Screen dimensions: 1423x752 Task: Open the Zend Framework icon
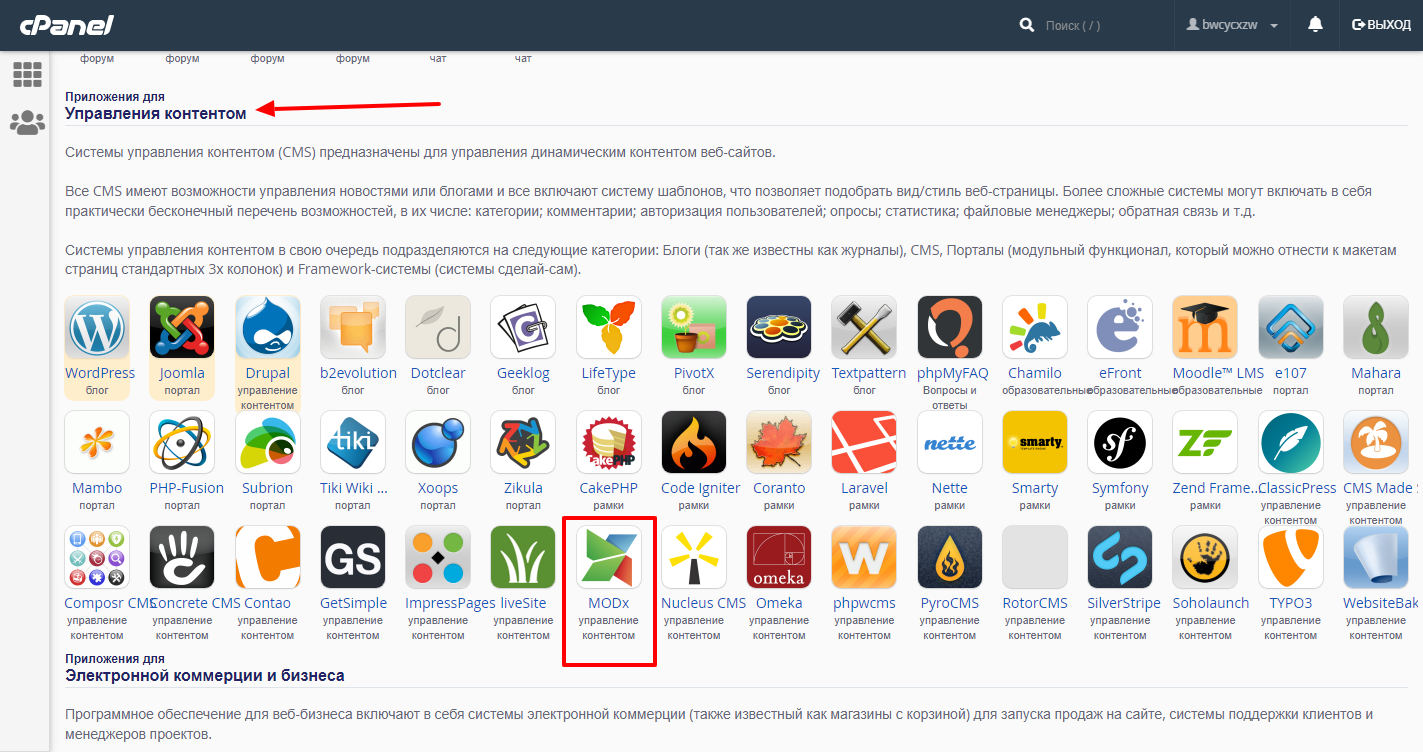click(1205, 443)
